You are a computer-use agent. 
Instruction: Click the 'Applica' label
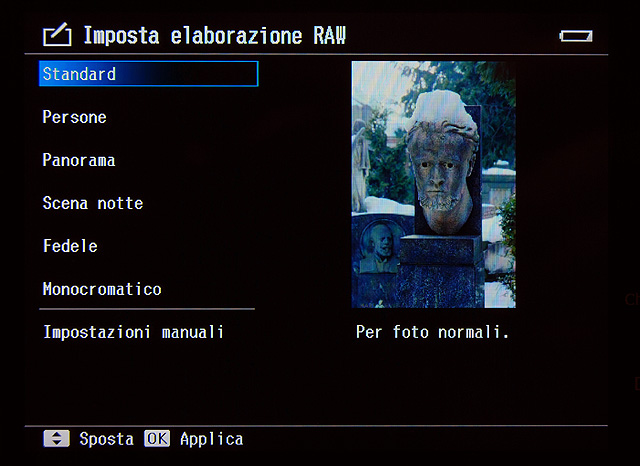(x=212, y=439)
